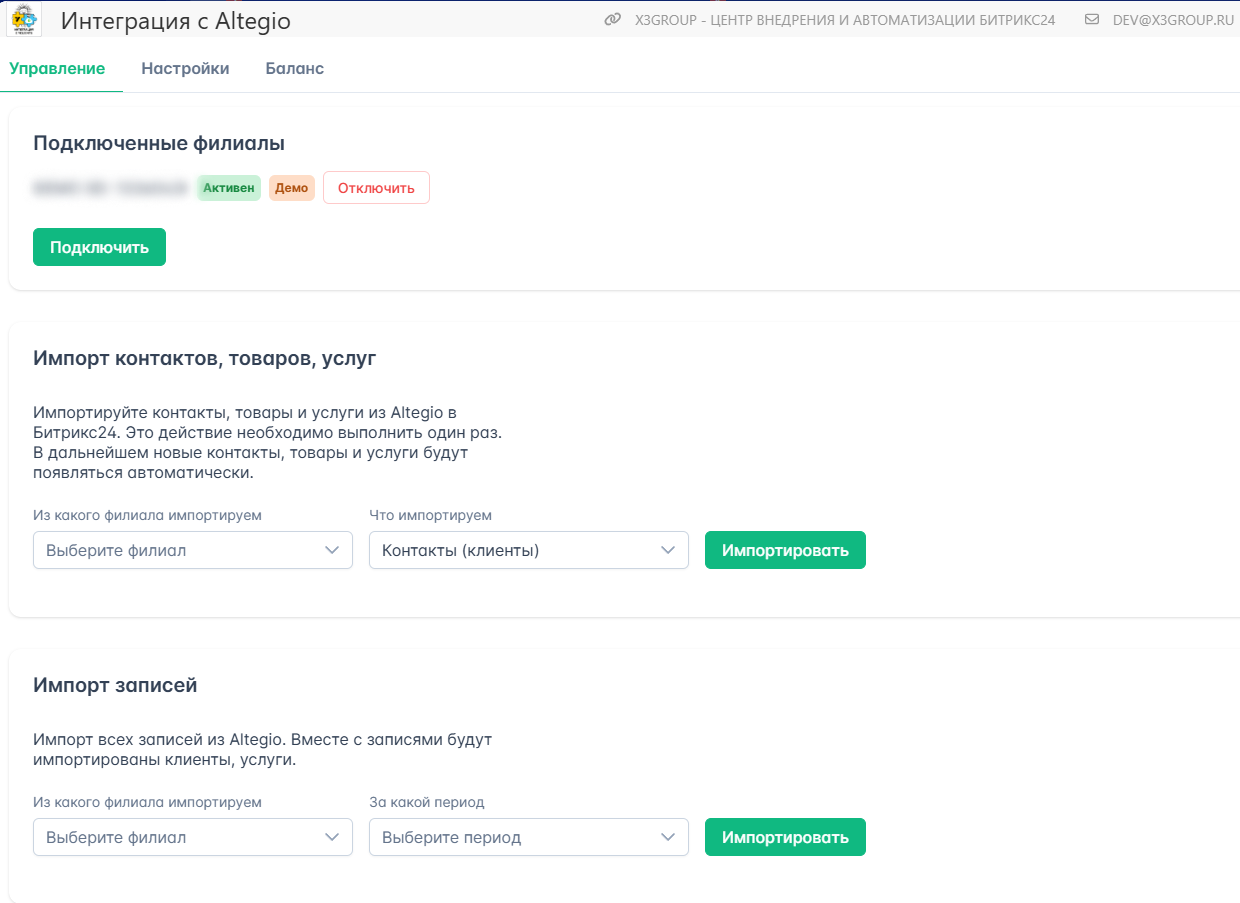This screenshot has width=1240, height=903.
Task: Click Импортировать in contacts, products, services section
Action: point(785,550)
